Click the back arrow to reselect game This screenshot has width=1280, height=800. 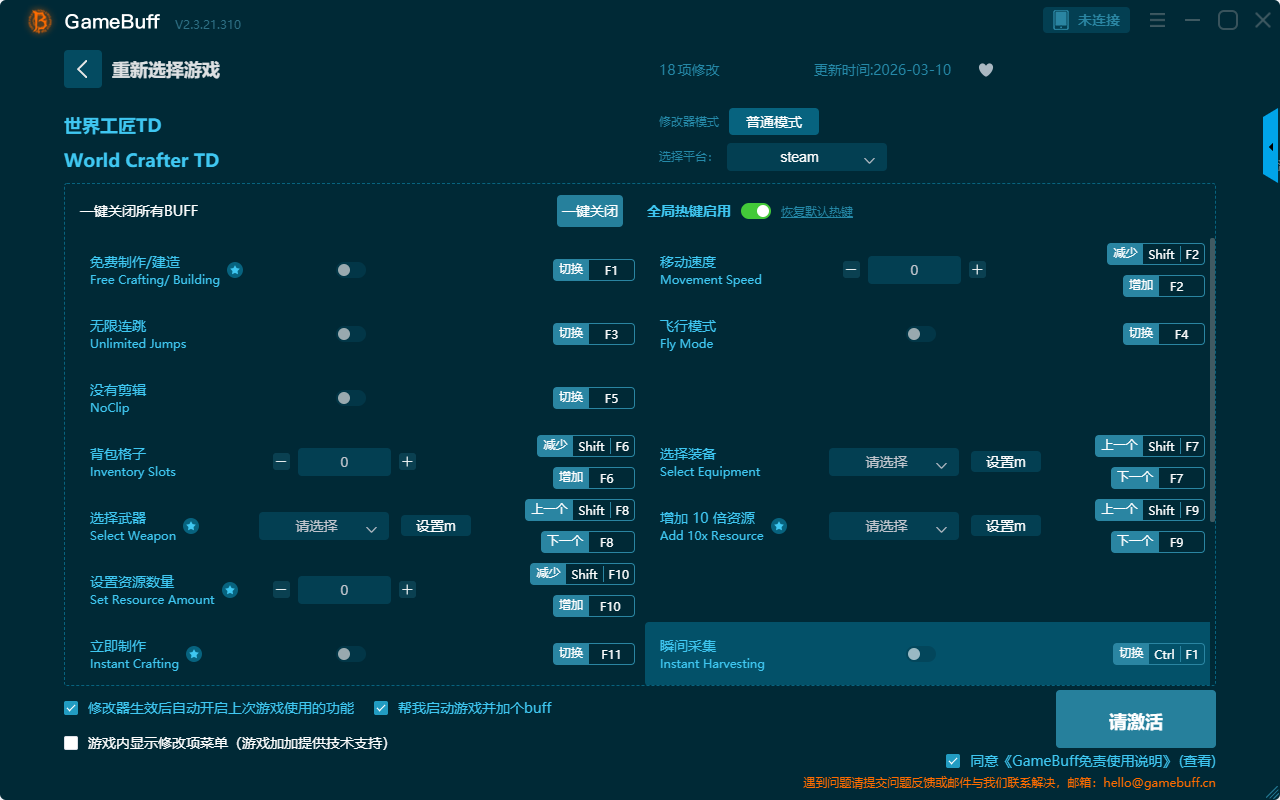82,69
